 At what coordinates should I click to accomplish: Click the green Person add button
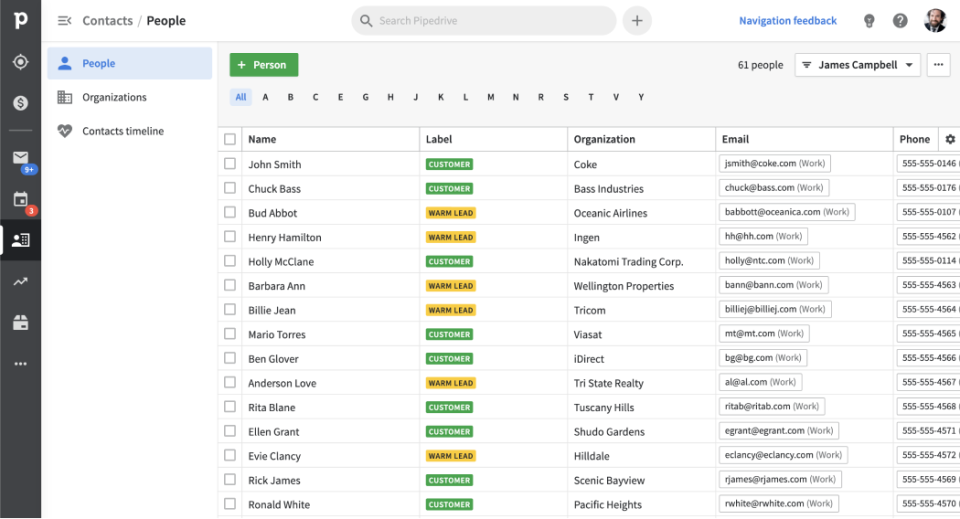(264, 65)
